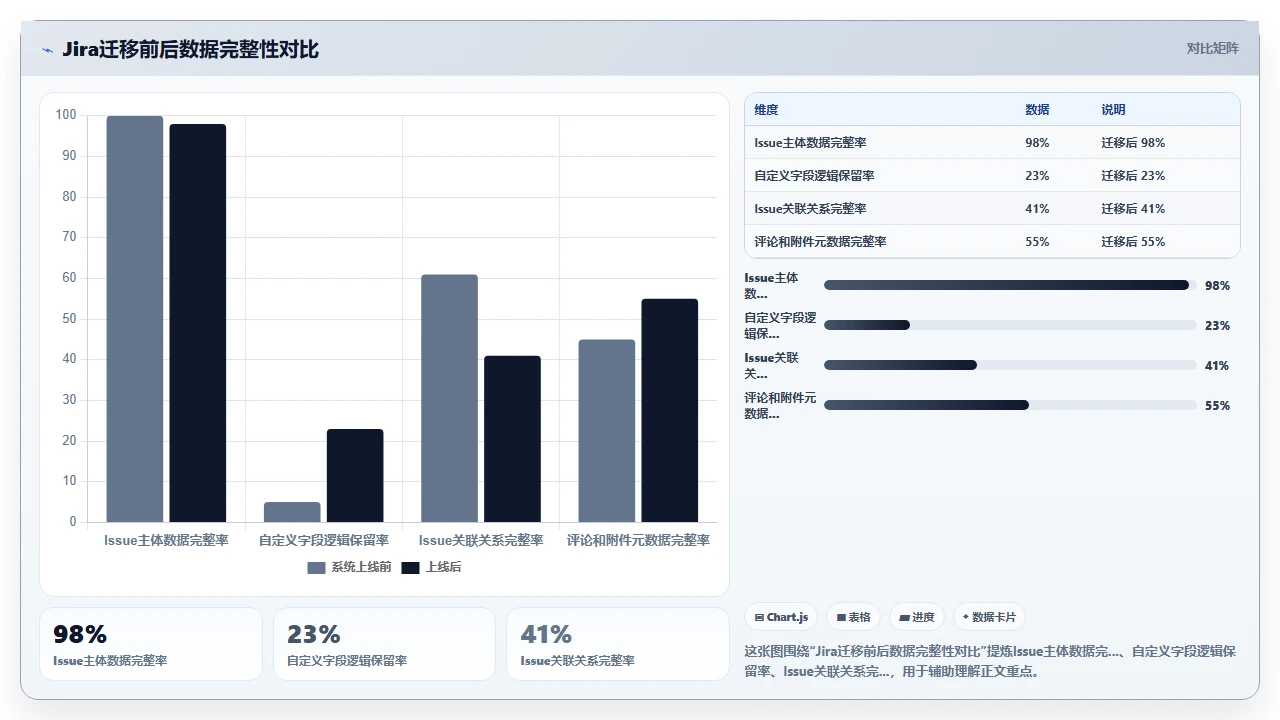This screenshot has height=720, width=1280.
Task: Click the description paragraph starting 这张图围绕
Action: click(x=990, y=661)
